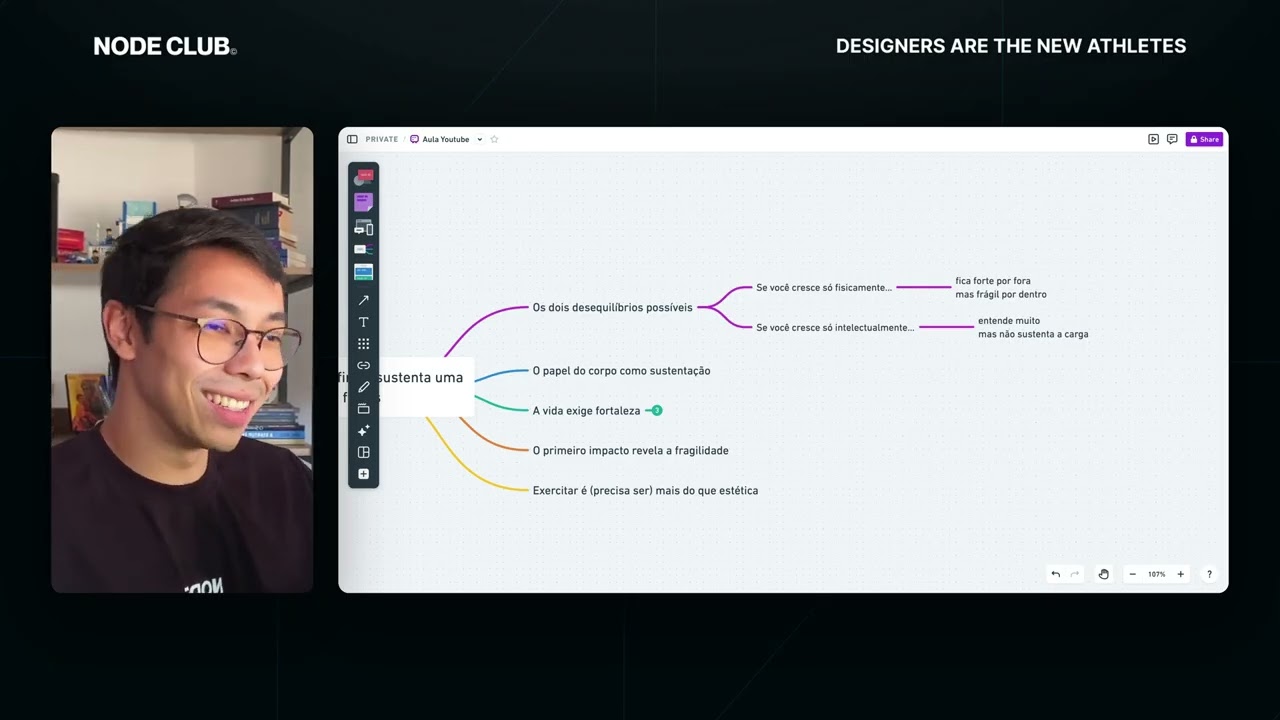The height and width of the screenshot is (720, 1280).
Task: Click the Aula Youtube board name
Action: point(445,139)
